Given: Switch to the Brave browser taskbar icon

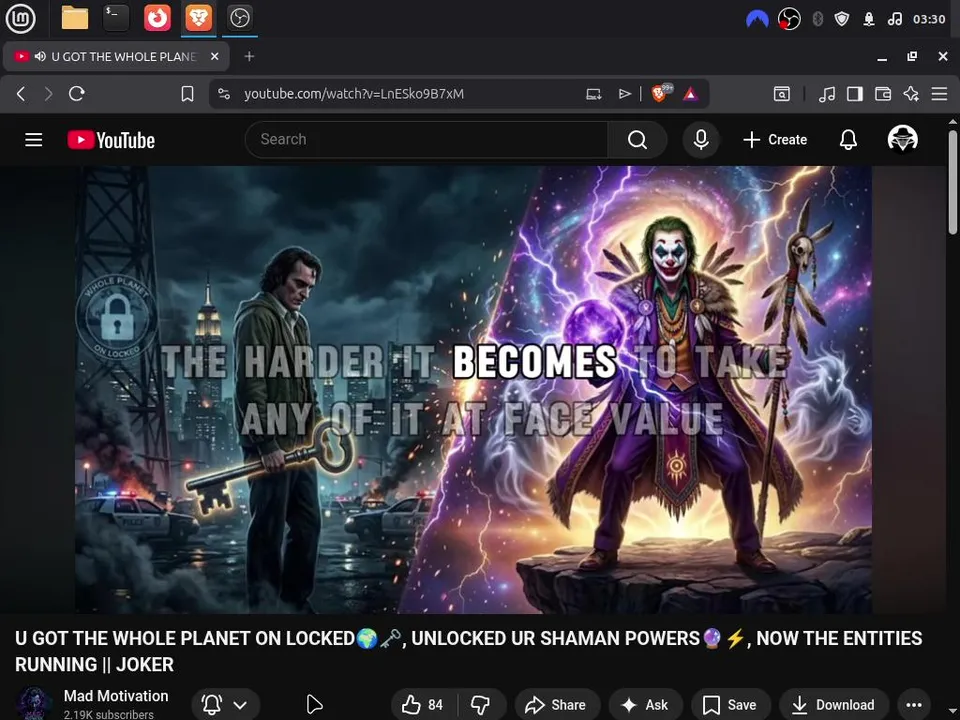Looking at the screenshot, I should [198, 18].
